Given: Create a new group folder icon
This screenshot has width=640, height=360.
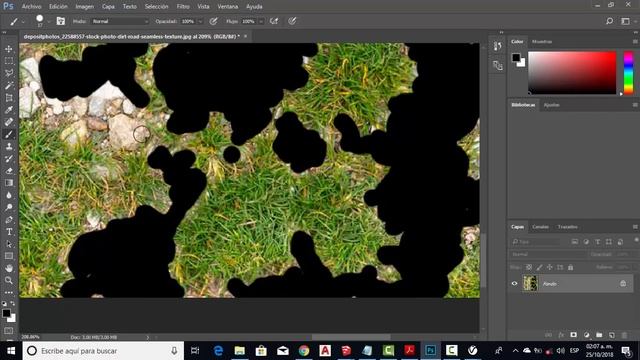Looking at the screenshot, I should [x=599, y=335].
